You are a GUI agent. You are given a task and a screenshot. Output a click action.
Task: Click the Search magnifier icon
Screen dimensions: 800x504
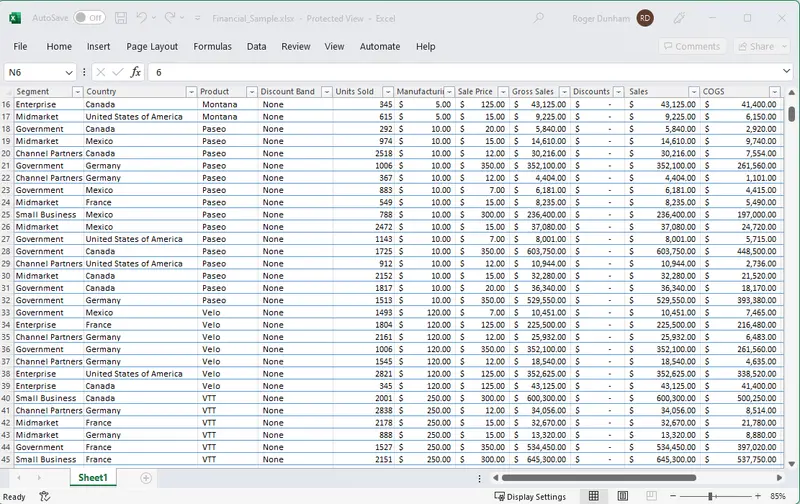(539, 18)
